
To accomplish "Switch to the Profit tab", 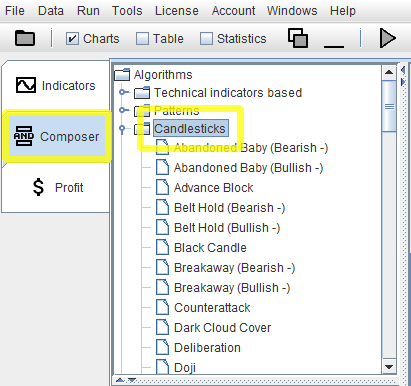I will pyautogui.click(x=56, y=187).
